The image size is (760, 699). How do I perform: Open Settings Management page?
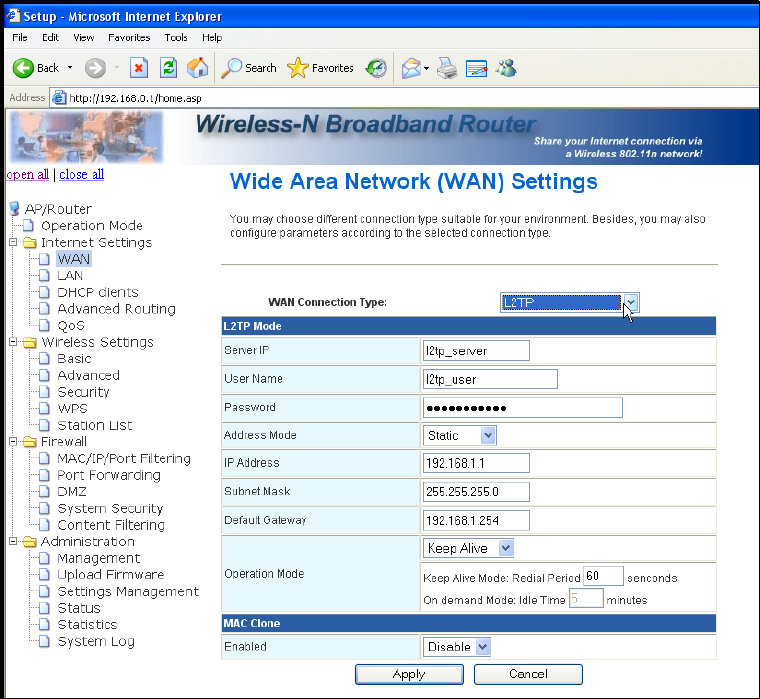(x=128, y=591)
